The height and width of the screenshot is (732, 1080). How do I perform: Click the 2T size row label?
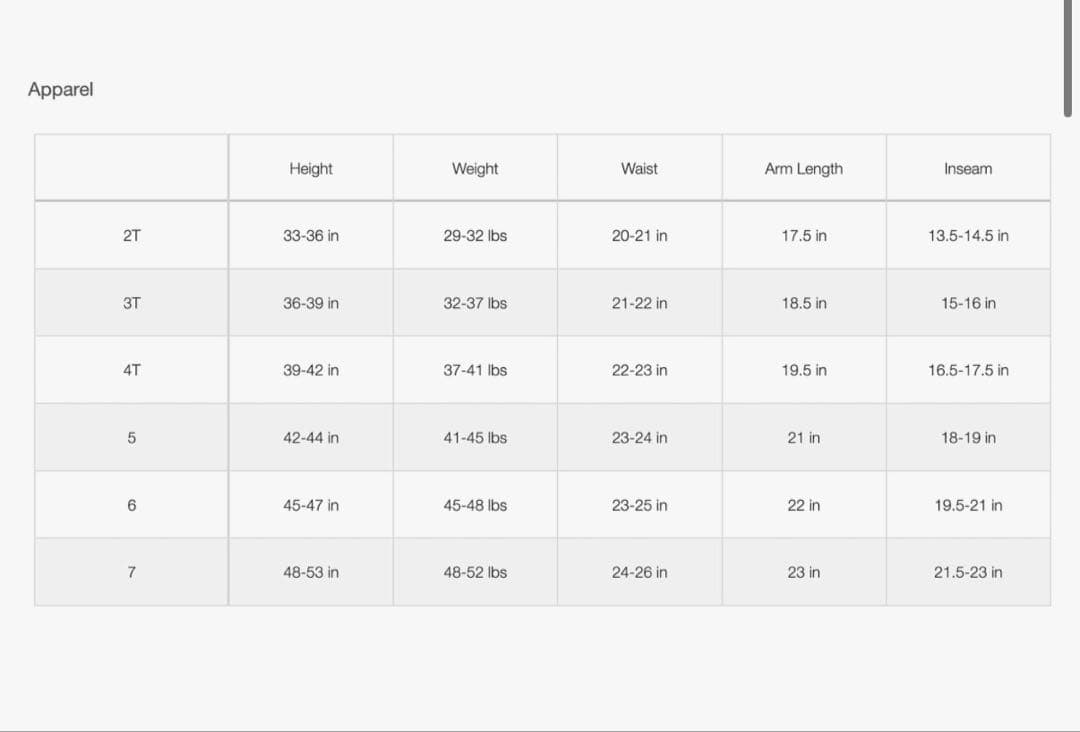pyautogui.click(x=132, y=236)
